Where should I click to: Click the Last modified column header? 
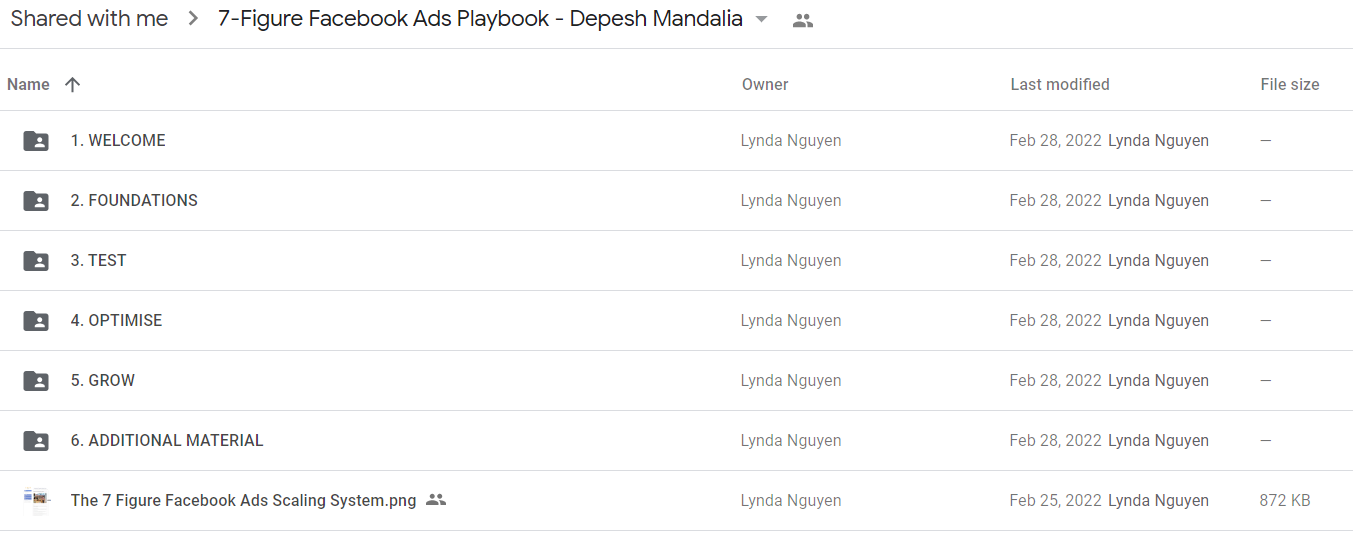tap(1060, 85)
